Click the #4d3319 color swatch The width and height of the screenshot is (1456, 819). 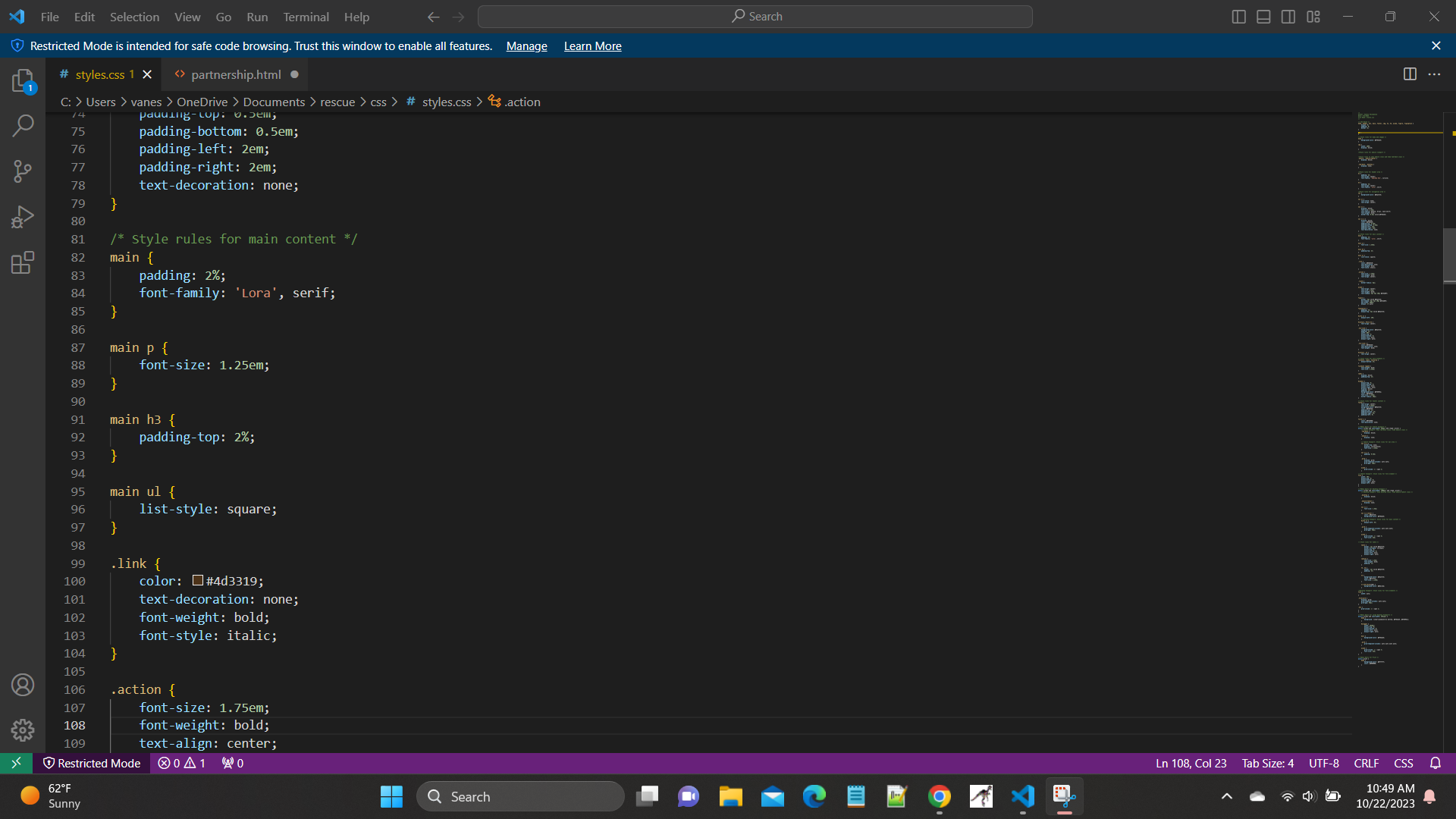coord(198,581)
